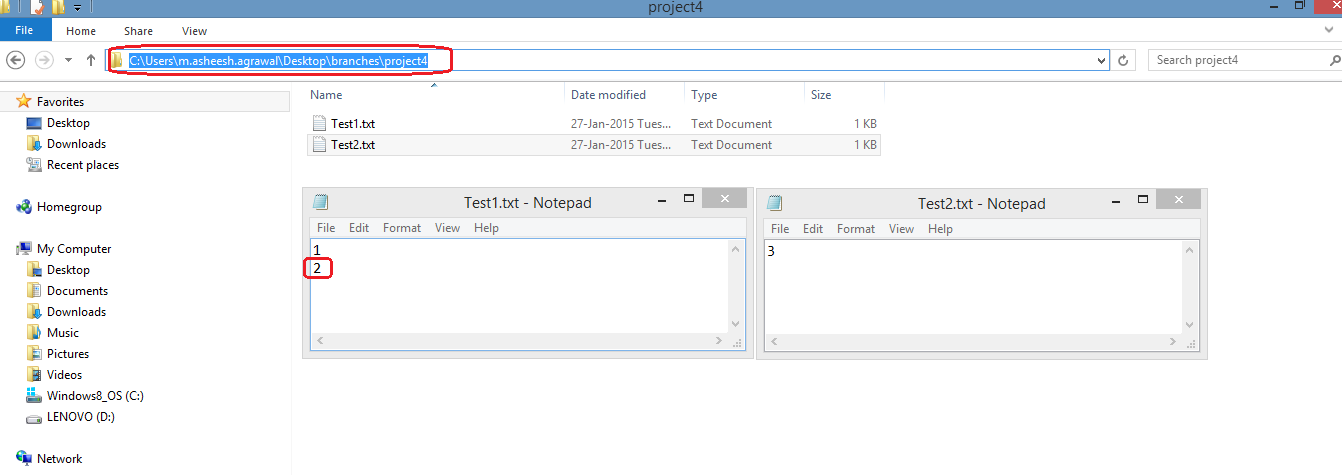The height and width of the screenshot is (475, 1342).
Task: Switch to the Home ribbon tab
Action: (x=81, y=31)
